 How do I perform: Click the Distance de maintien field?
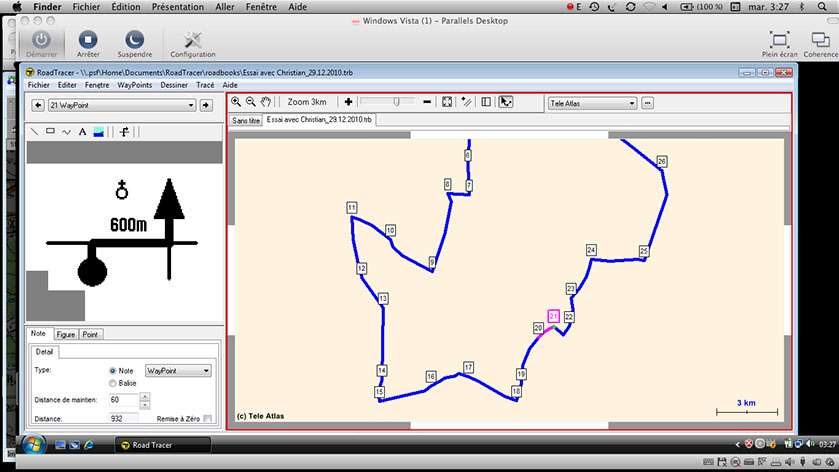(x=123, y=401)
